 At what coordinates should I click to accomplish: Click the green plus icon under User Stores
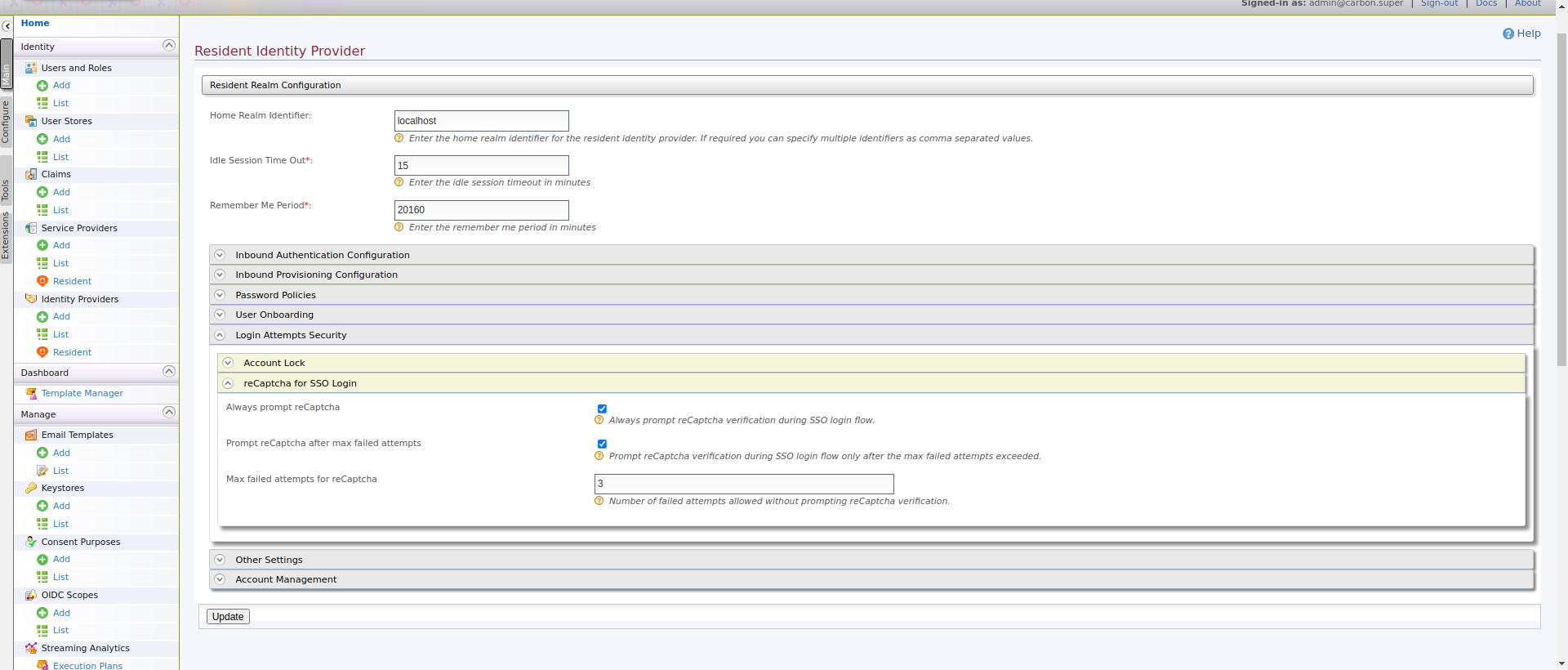(42, 139)
